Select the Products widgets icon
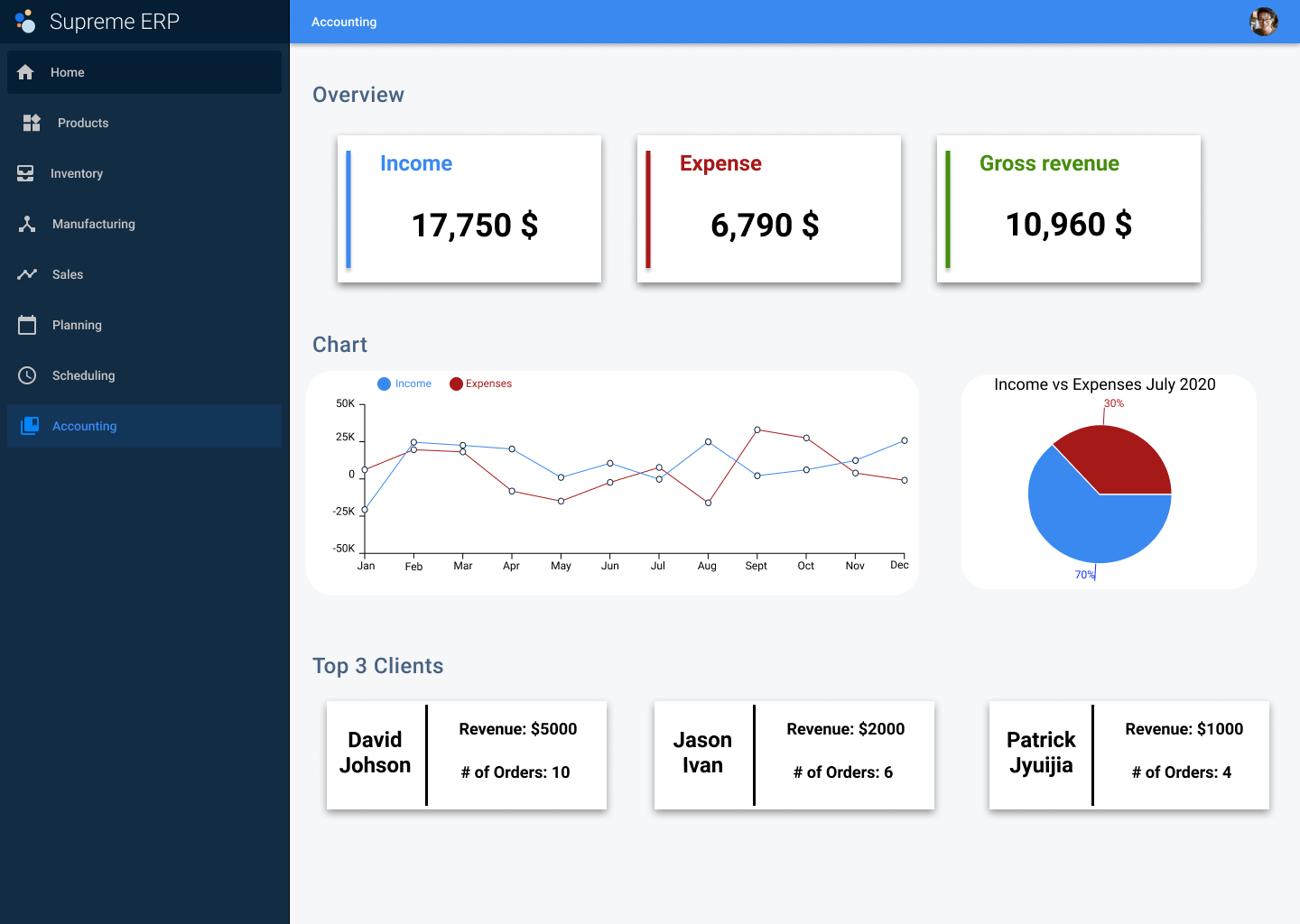Screen dimensions: 1300x924 click(x=32, y=123)
